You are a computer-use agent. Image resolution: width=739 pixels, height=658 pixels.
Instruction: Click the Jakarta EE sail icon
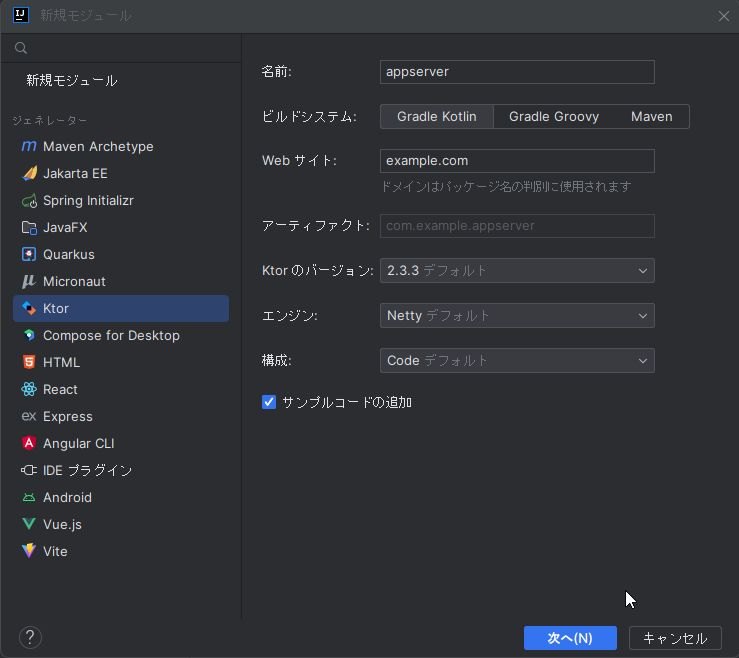(x=29, y=173)
